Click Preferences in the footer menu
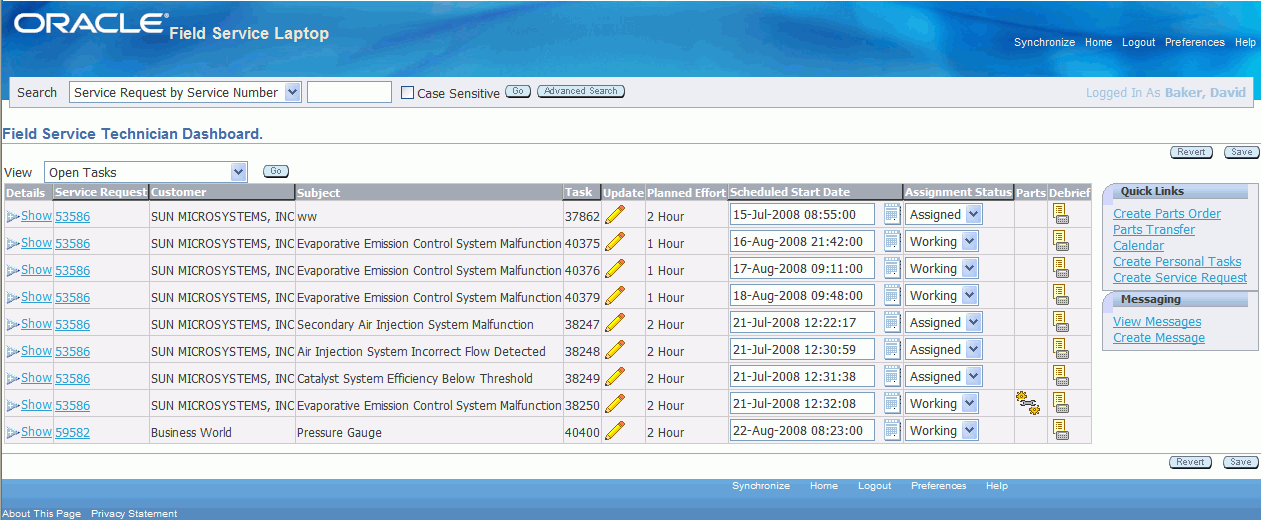 tap(938, 486)
